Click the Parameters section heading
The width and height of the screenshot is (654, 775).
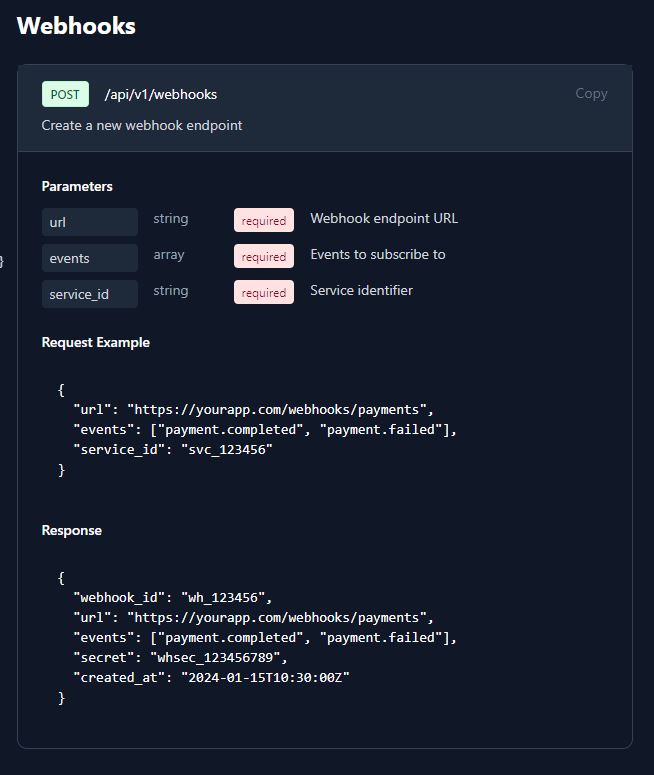pos(77,186)
